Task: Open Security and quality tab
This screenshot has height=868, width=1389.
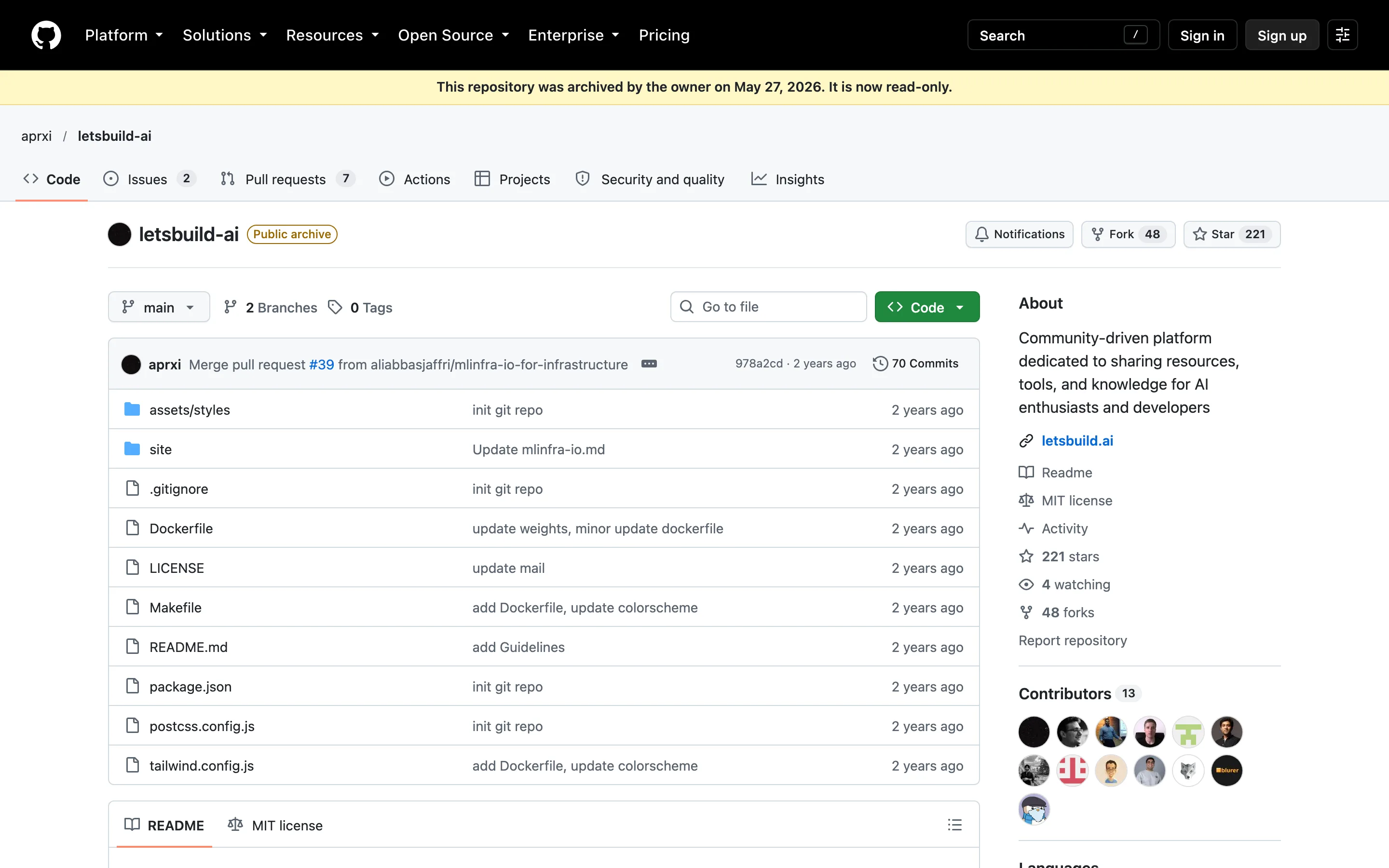Action: (x=650, y=179)
